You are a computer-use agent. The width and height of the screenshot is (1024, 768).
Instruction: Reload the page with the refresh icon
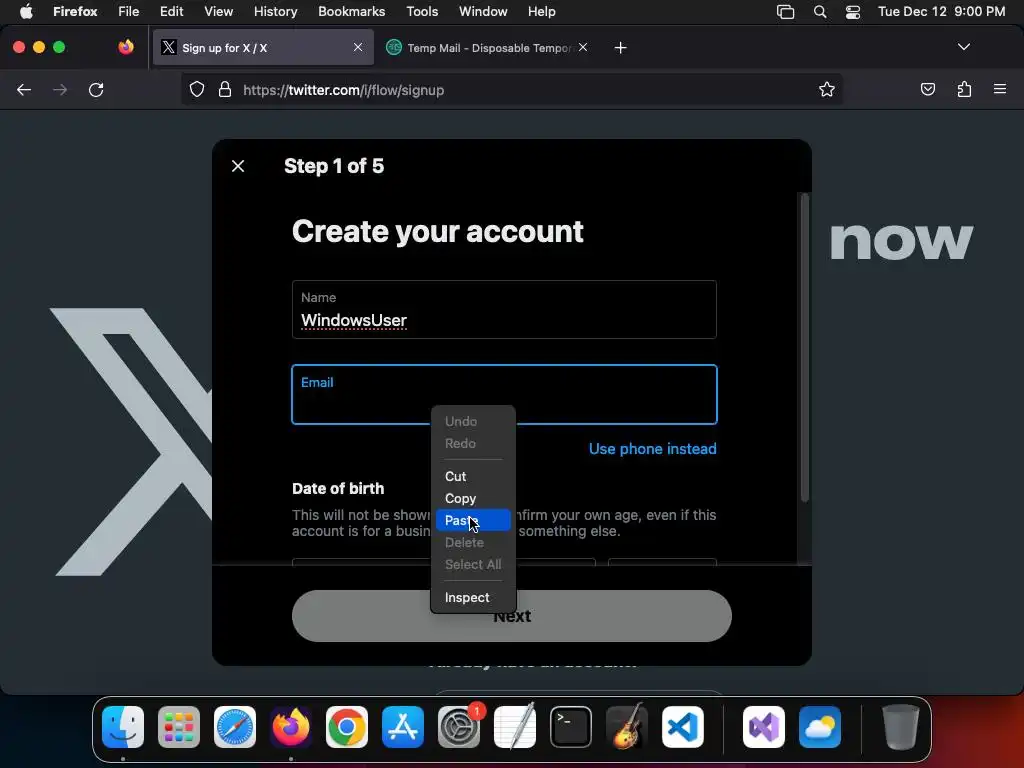coord(96,90)
